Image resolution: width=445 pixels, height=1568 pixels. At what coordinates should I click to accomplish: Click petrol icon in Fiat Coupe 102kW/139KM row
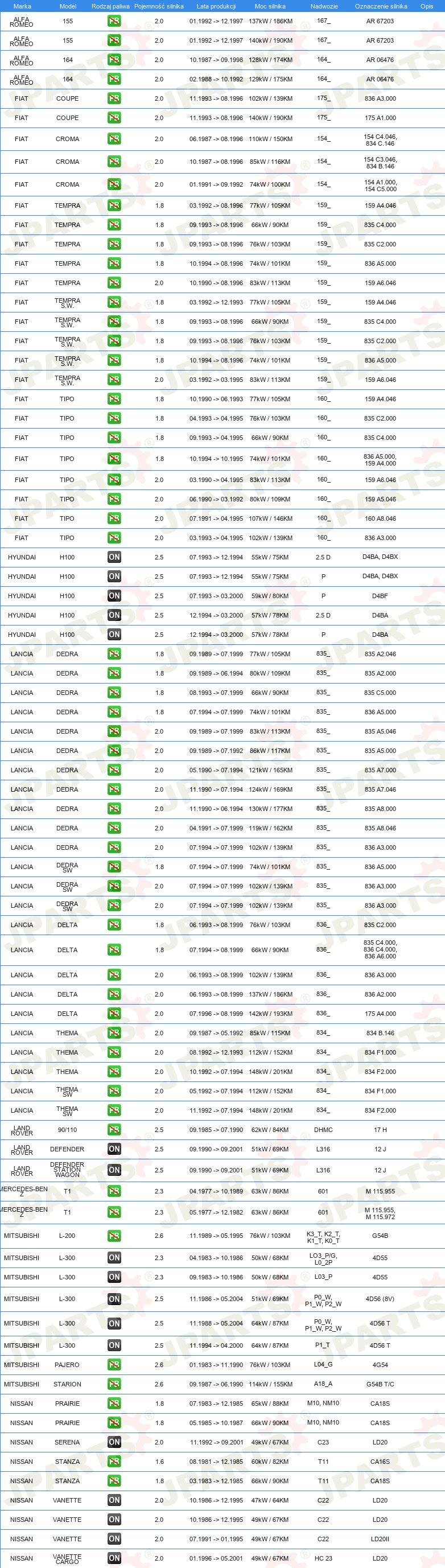[x=114, y=98]
